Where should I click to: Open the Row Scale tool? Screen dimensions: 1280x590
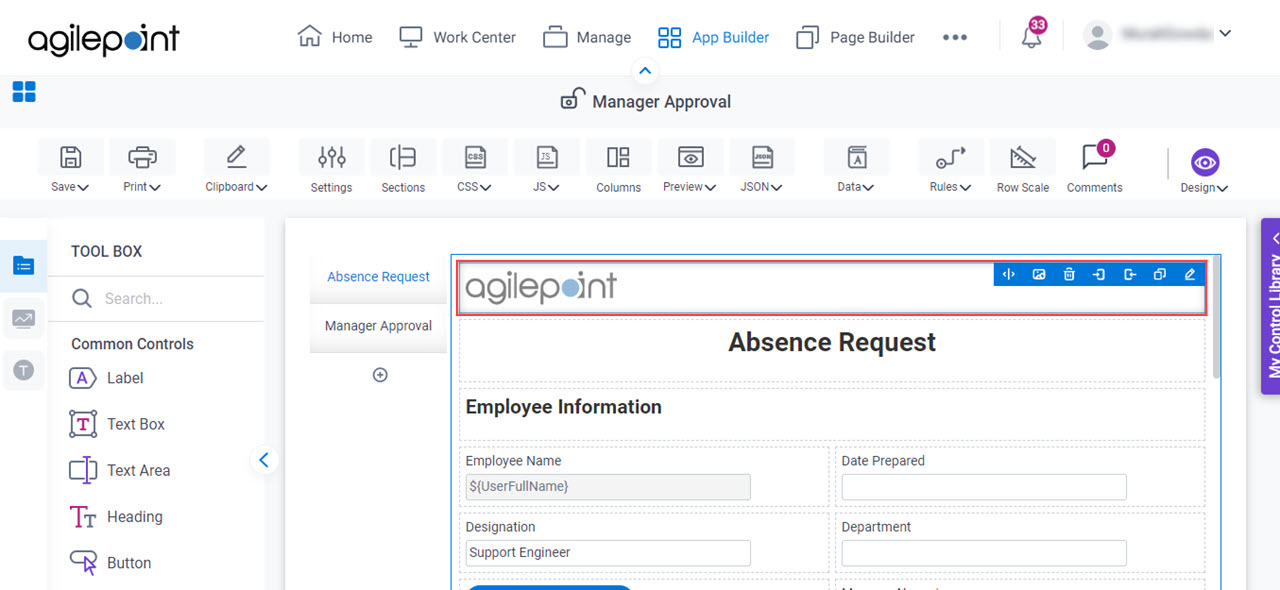[x=1023, y=166]
